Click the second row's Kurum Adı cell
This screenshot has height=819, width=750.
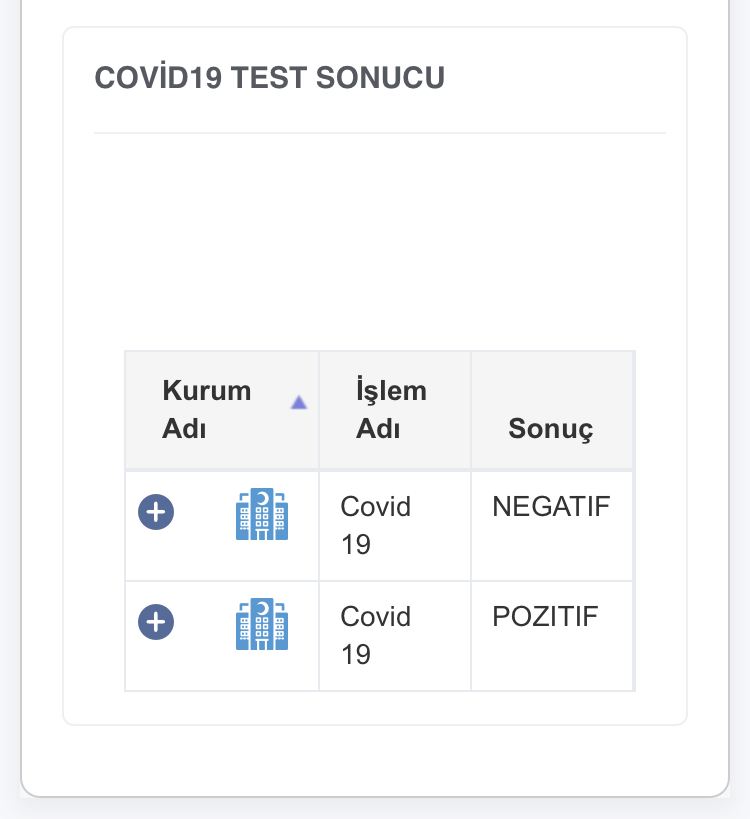point(222,636)
